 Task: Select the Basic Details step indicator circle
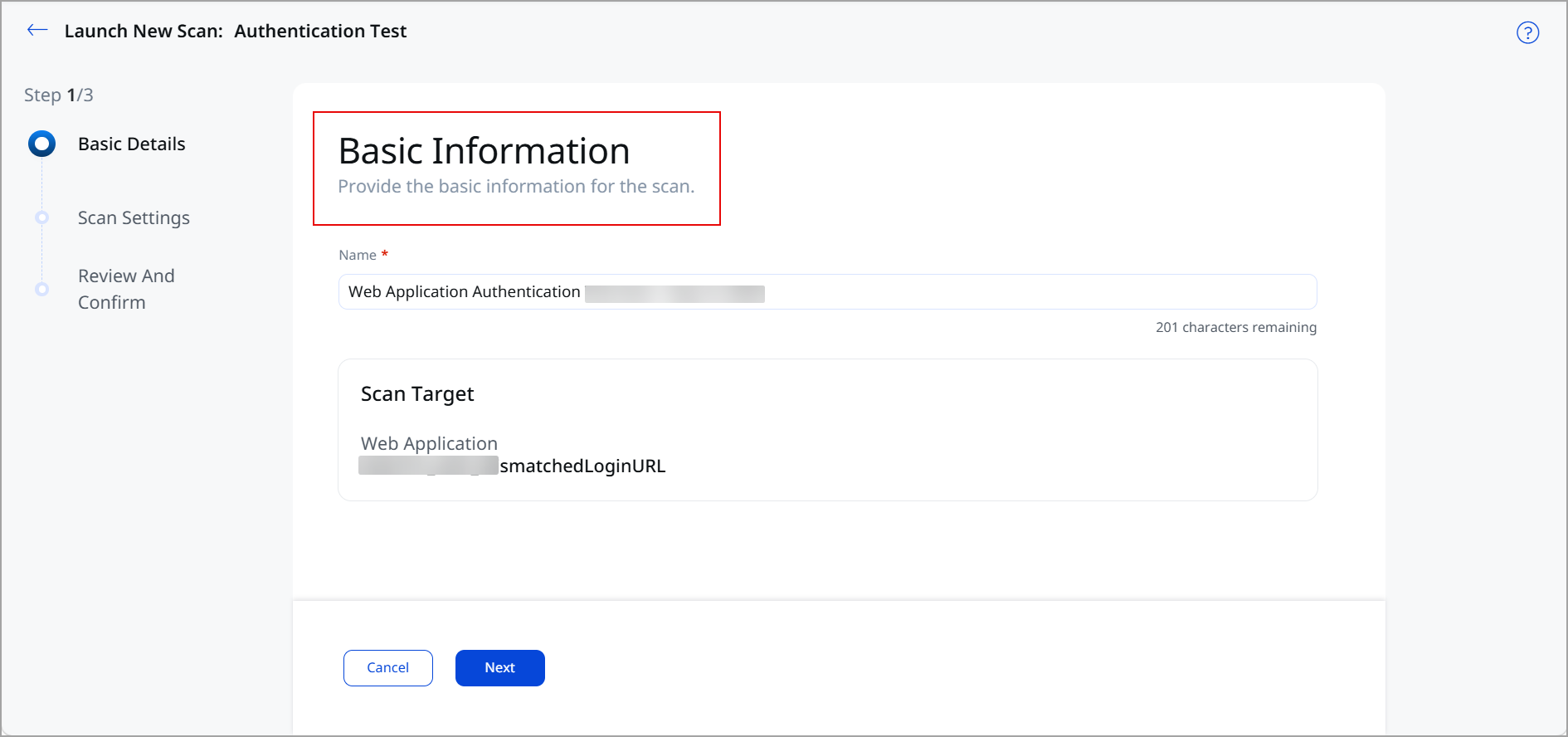coord(41,144)
